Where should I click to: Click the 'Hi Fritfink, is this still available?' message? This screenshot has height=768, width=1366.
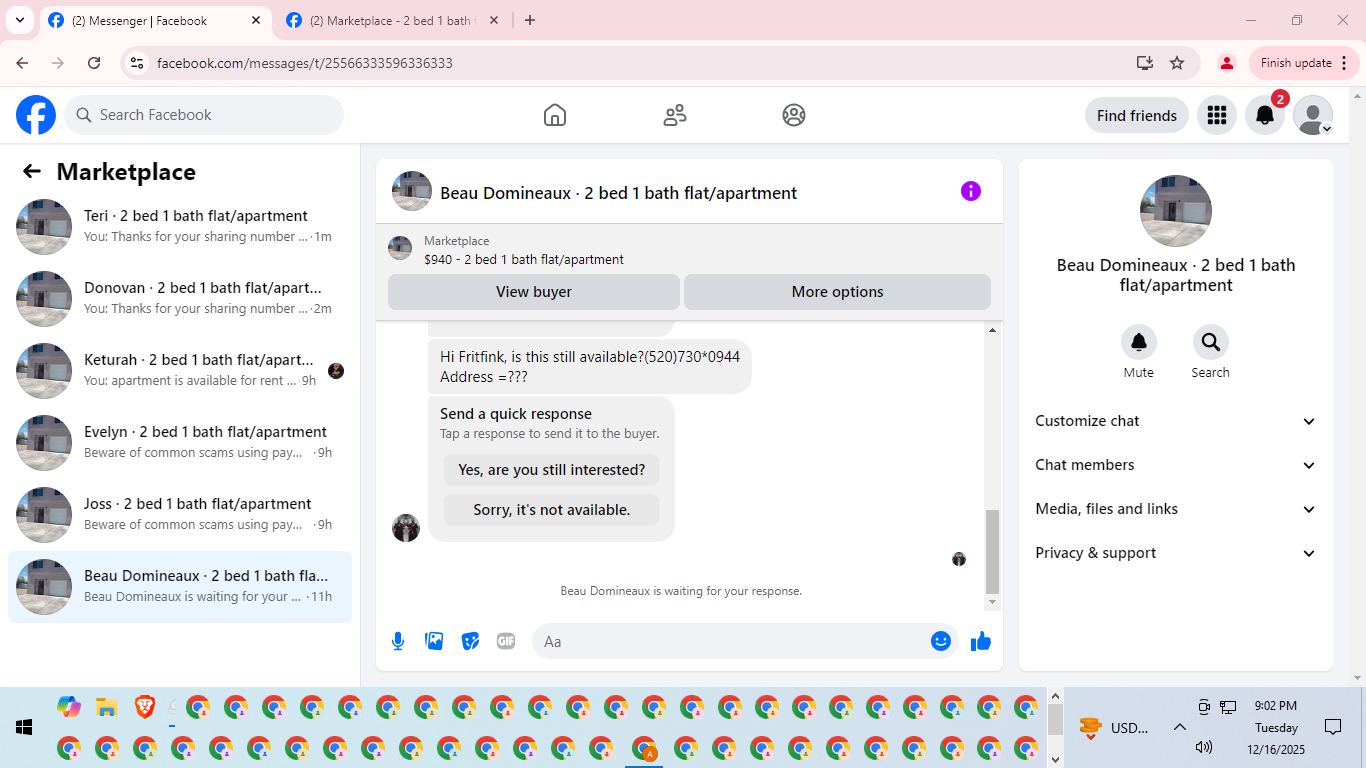click(590, 366)
